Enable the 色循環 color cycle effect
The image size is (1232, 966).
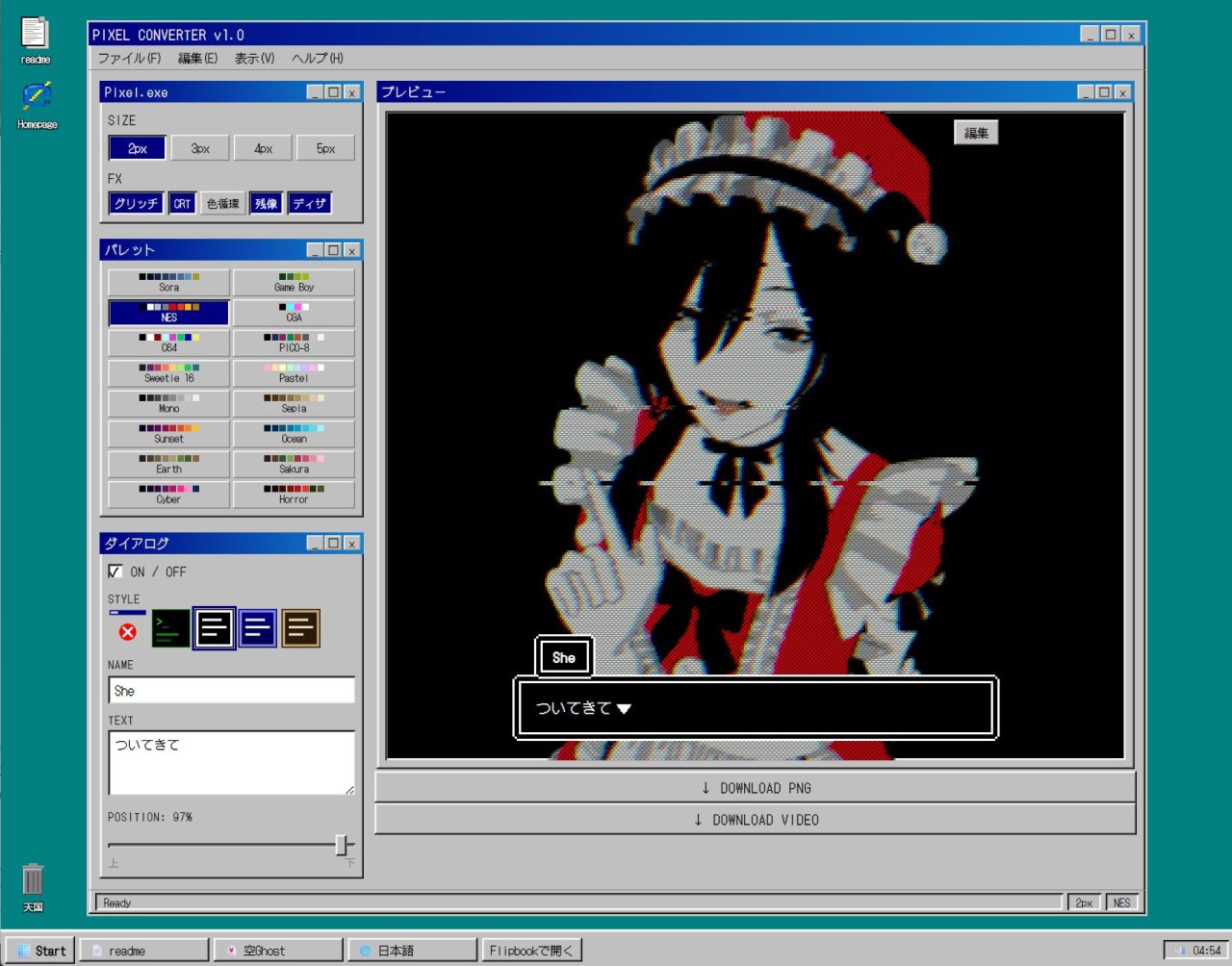click(223, 204)
